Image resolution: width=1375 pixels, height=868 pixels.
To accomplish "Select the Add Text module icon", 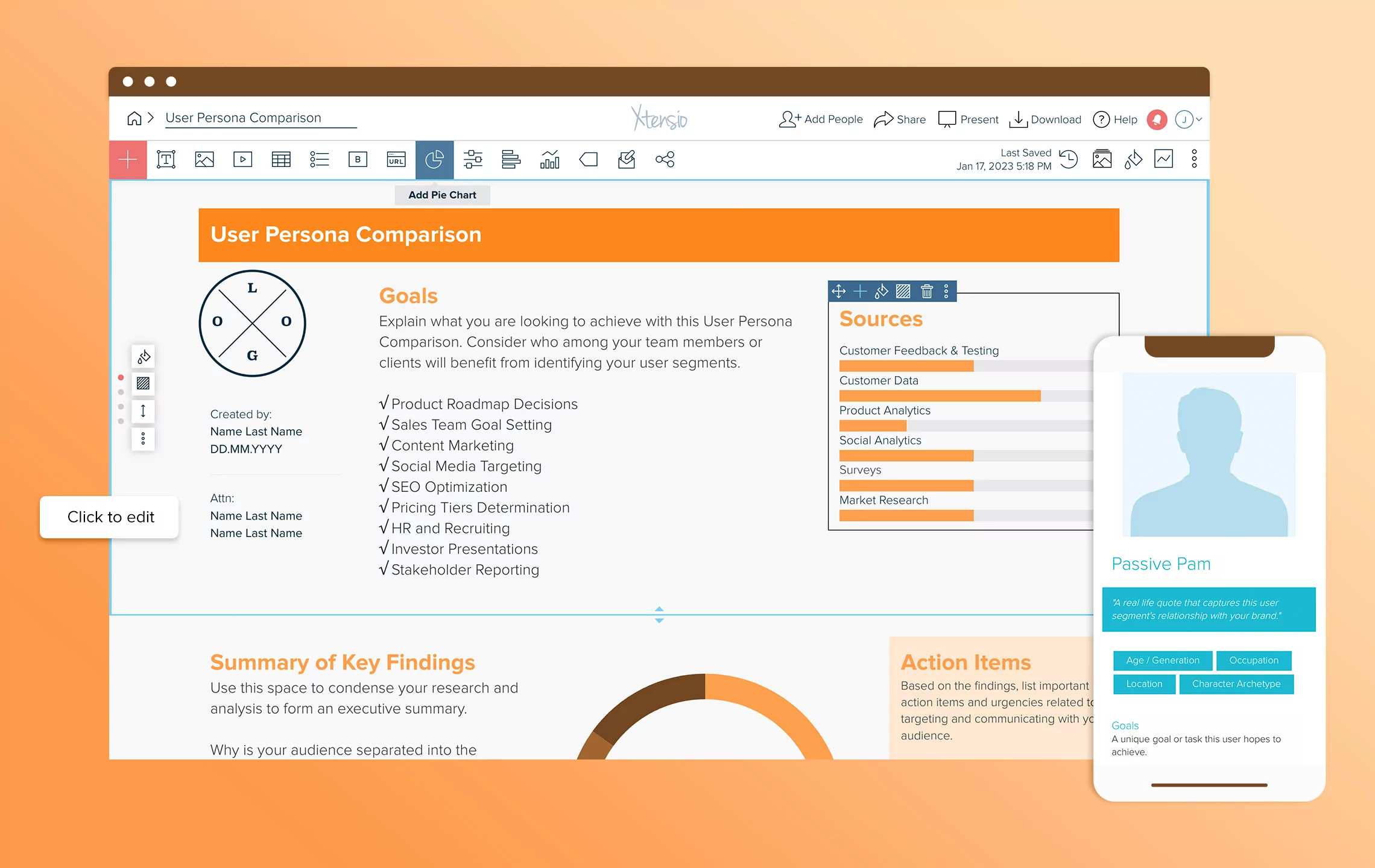I will [166, 160].
